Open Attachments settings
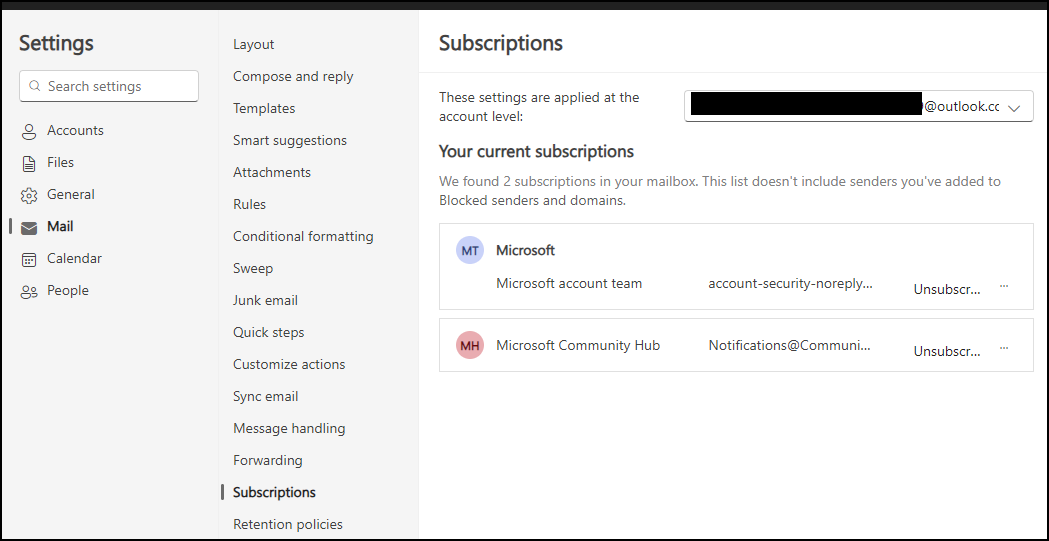 [272, 173]
